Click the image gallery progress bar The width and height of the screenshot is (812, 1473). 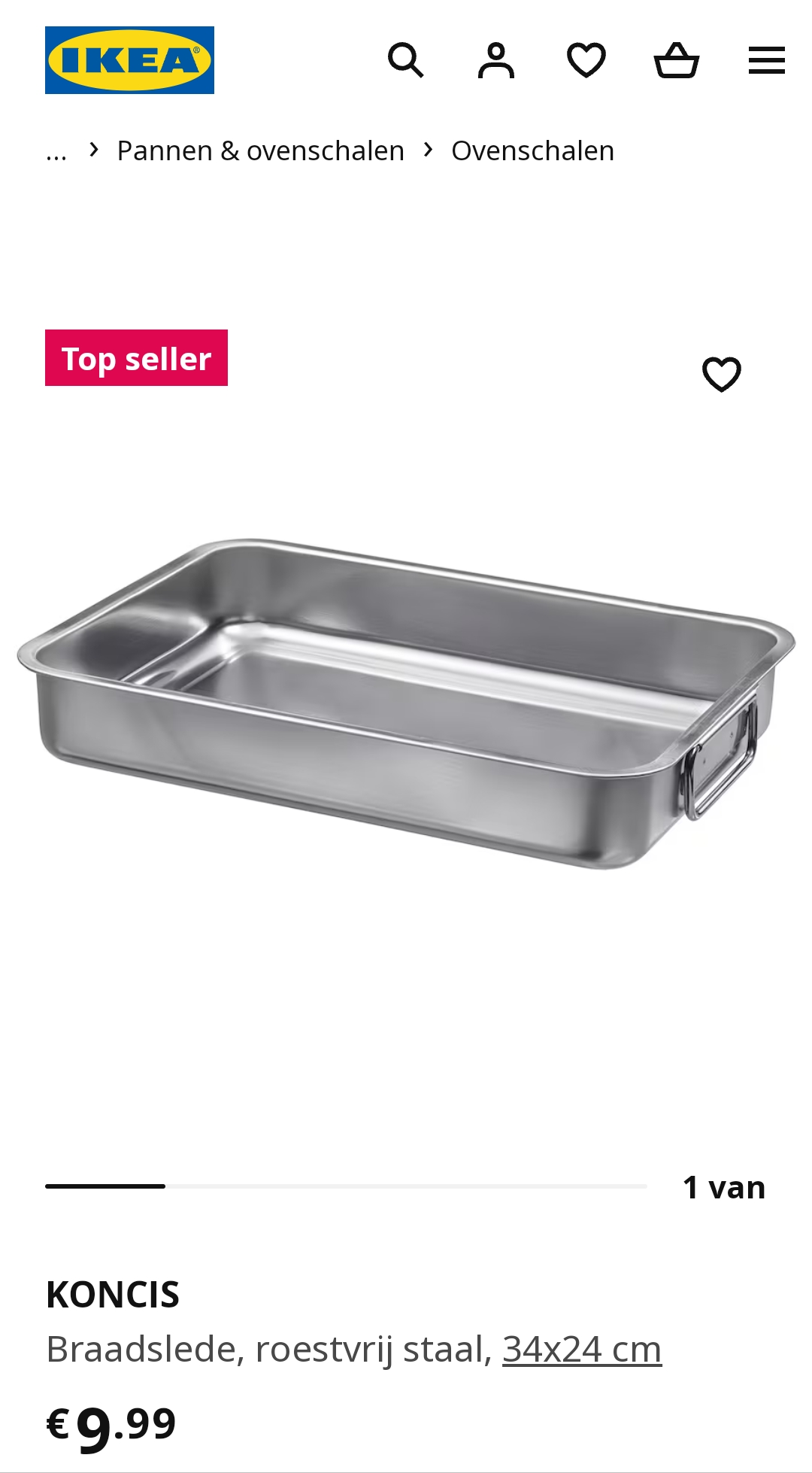coord(346,1186)
